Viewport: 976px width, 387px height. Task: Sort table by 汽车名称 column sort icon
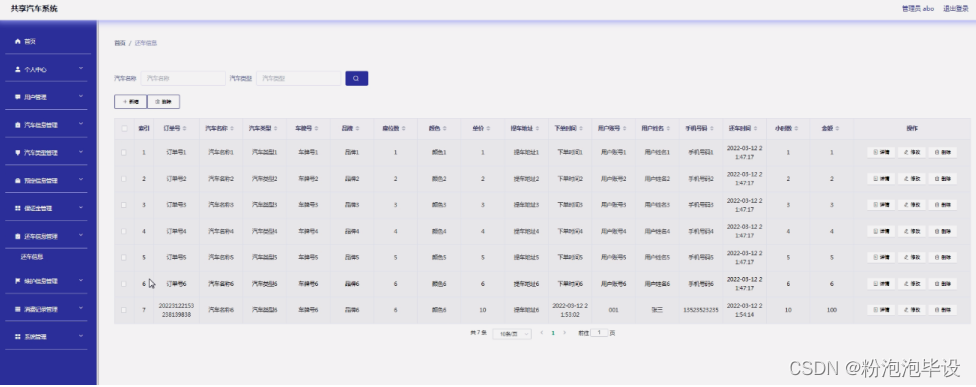pos(232,129)
